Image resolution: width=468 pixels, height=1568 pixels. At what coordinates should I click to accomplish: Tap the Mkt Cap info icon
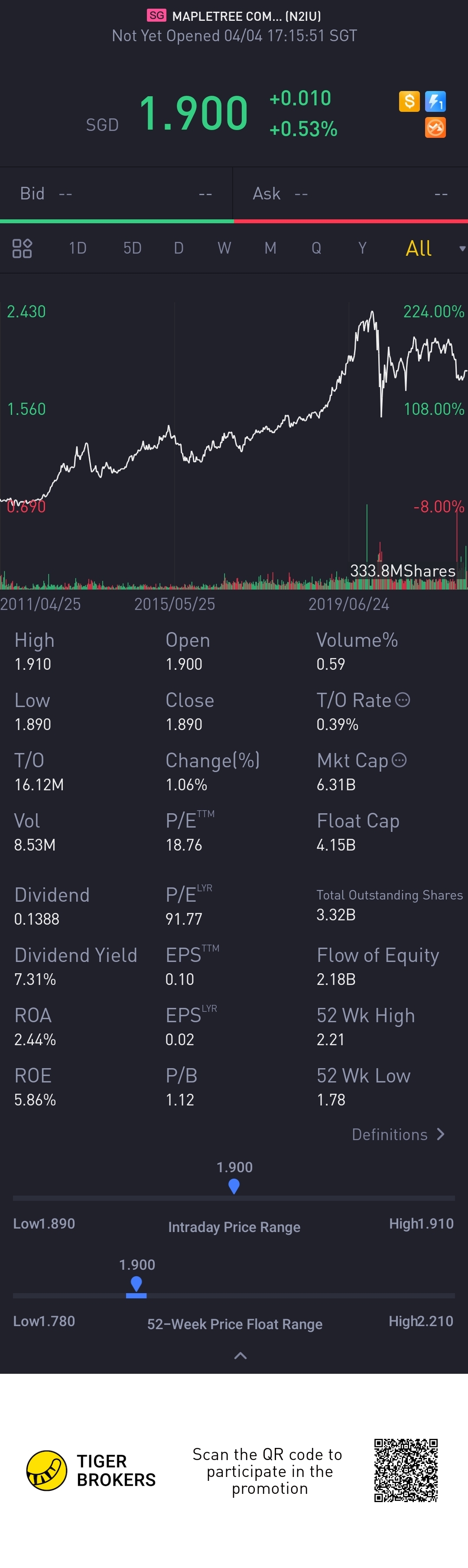pyautogui.click(x=399, y=760)
